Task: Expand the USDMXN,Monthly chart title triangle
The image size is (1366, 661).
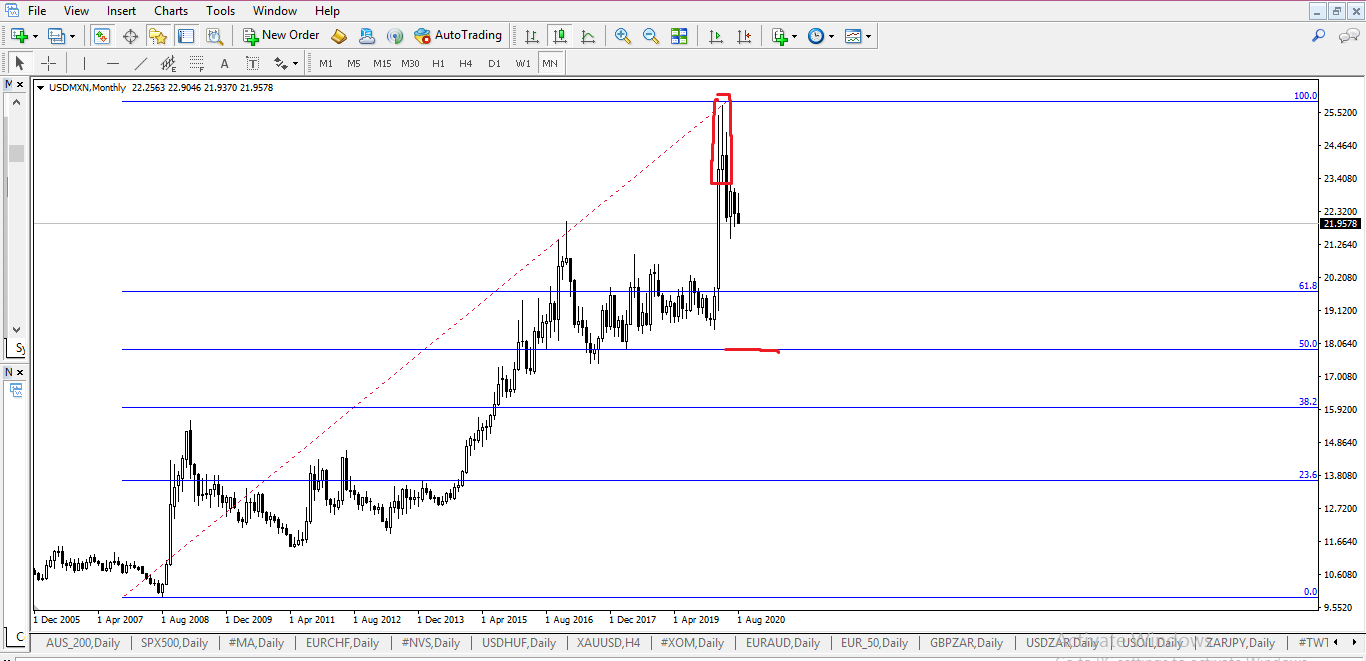Action: click(40, 88)
